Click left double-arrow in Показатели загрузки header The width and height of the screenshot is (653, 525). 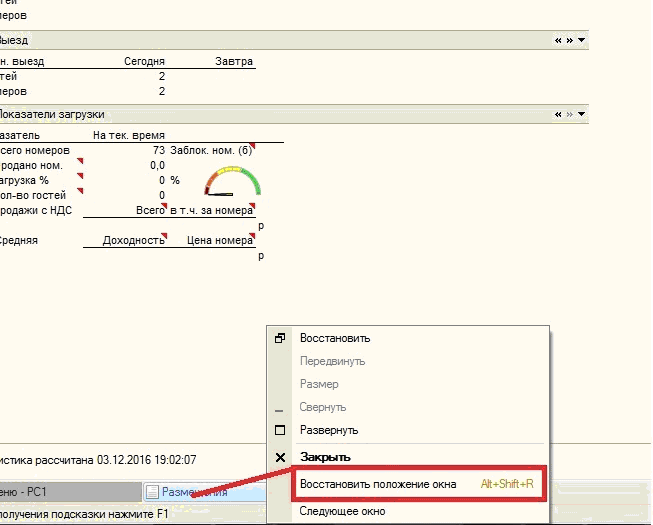point(558,114)
